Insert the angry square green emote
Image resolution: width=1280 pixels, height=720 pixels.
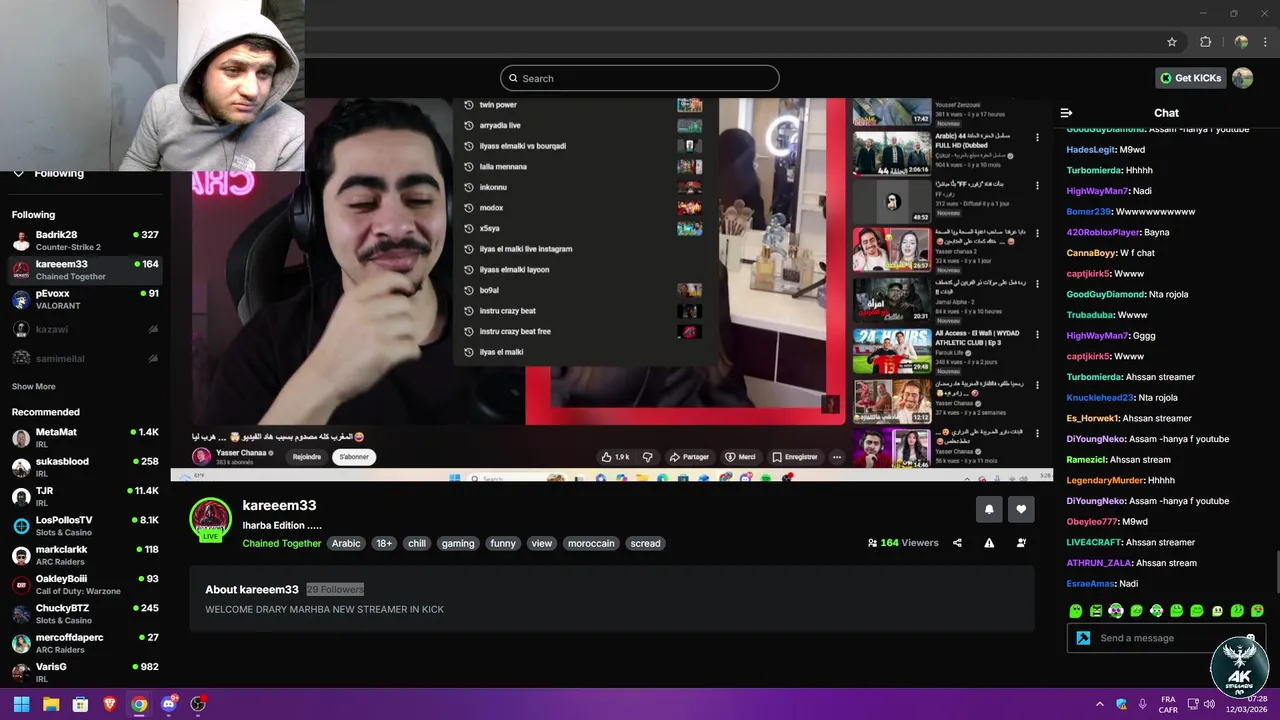tap(1096, 610)
